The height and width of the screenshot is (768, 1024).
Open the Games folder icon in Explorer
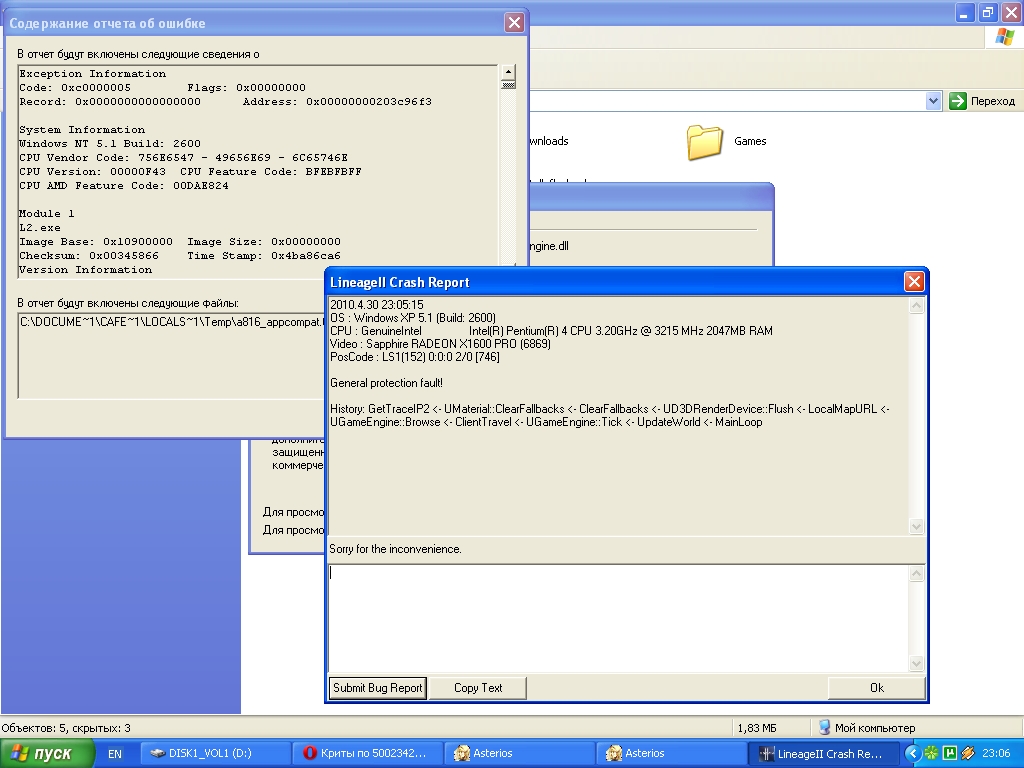click(704, 142)
